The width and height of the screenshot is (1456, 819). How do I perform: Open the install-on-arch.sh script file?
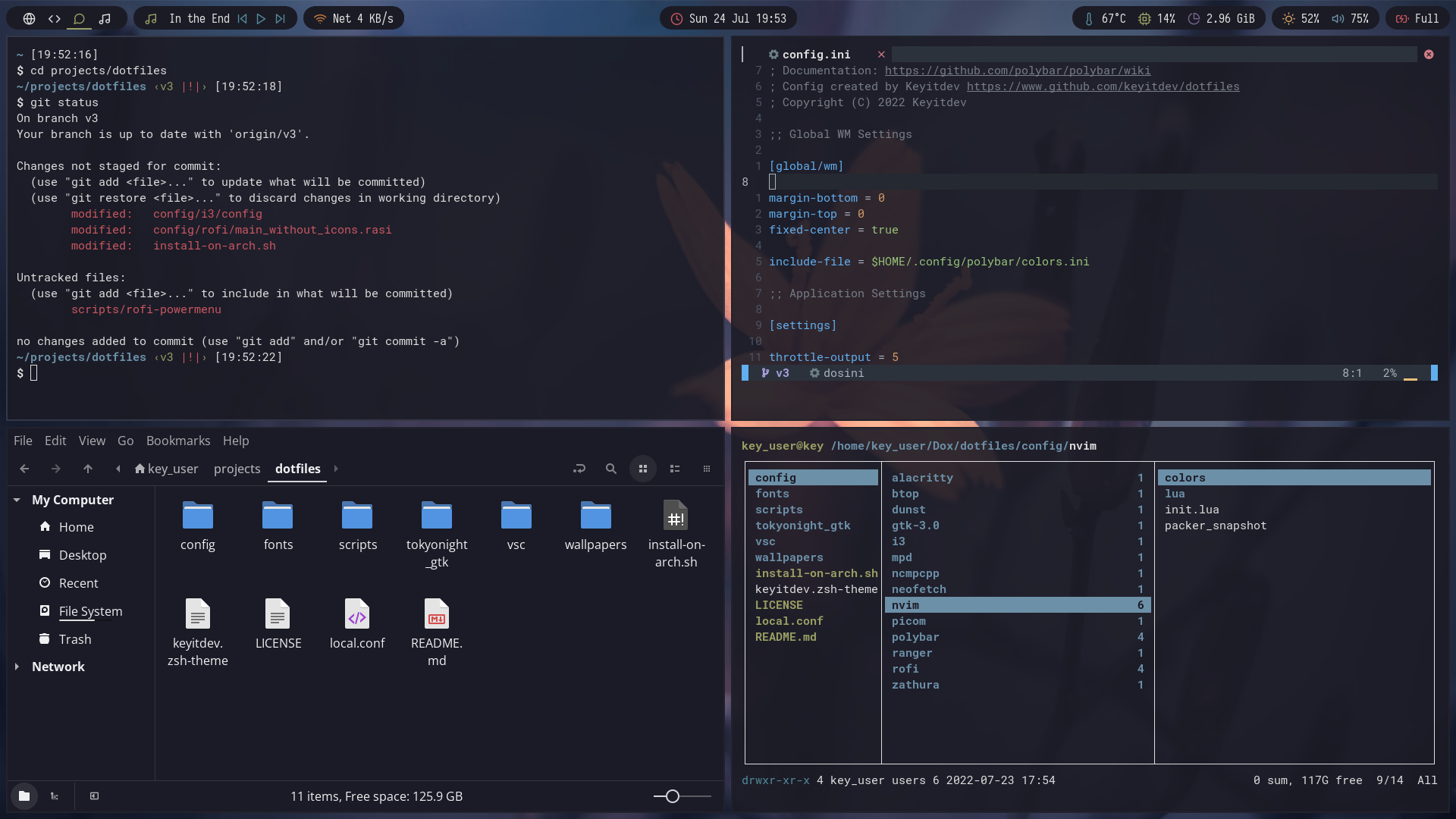pyautogui.click(x=676, y=534)
